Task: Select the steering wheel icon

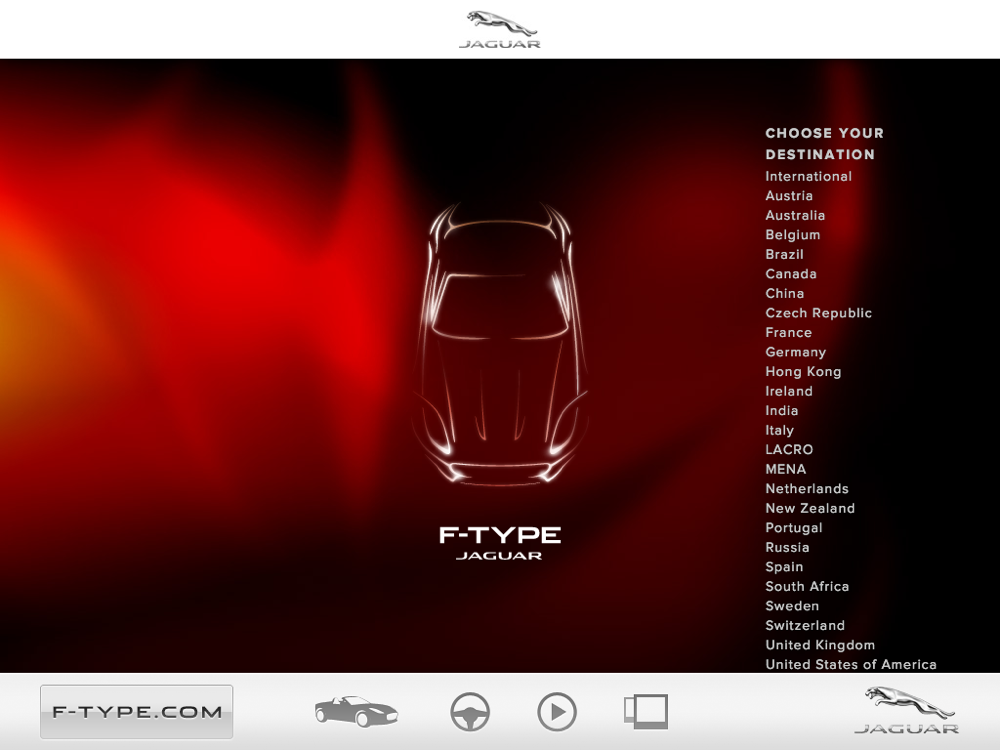Action: coord(470,712)
